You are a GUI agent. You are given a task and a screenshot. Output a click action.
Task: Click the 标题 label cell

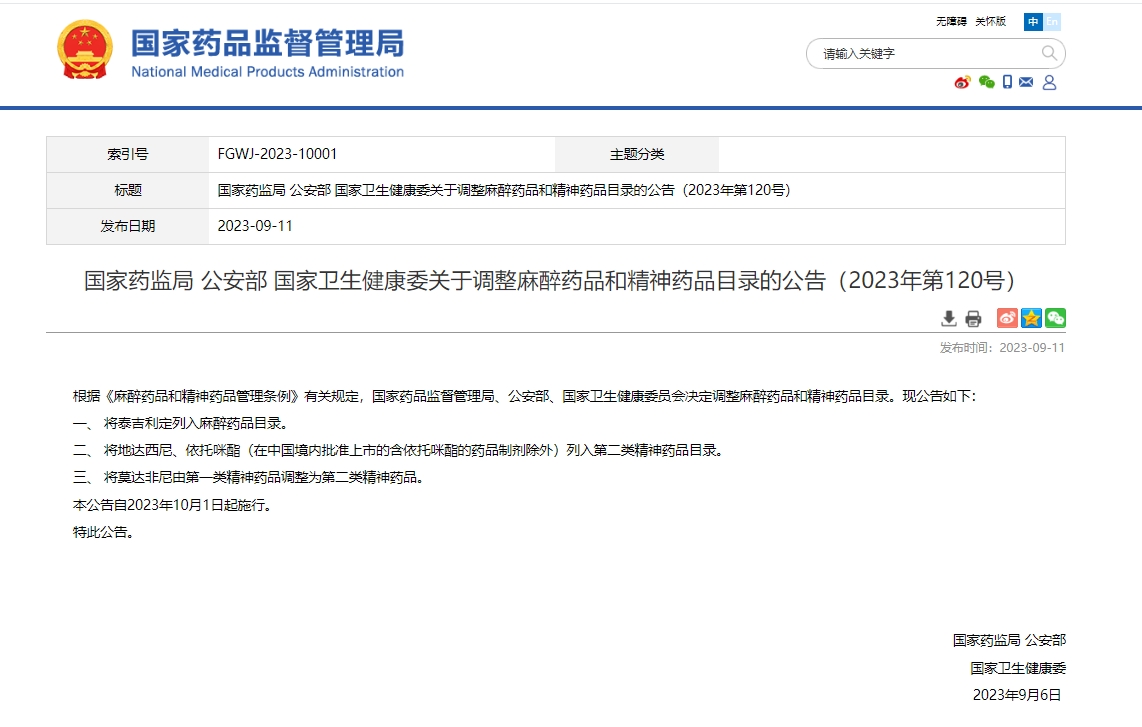[127, 190]
